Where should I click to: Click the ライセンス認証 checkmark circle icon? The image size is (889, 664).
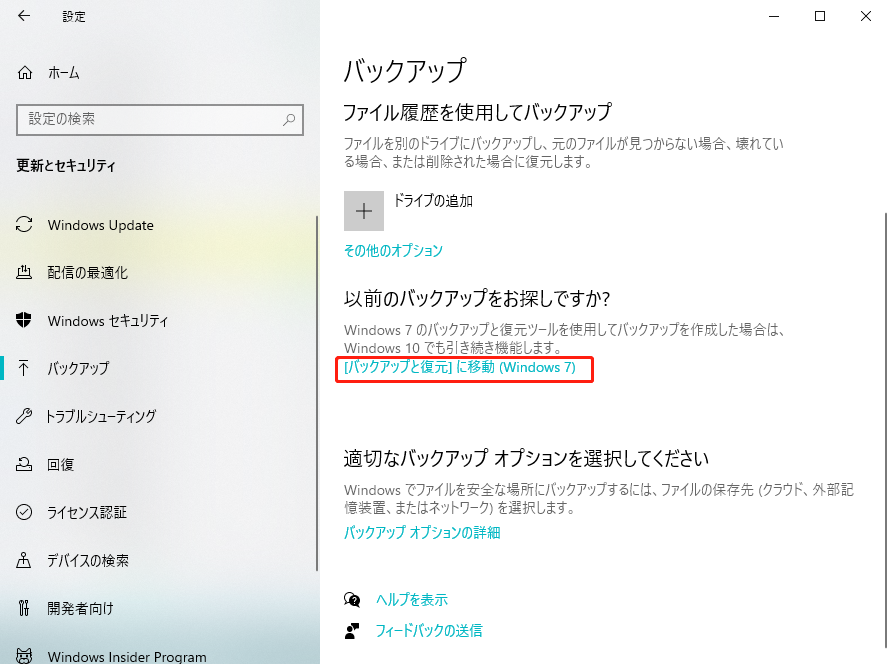[24, 512]
